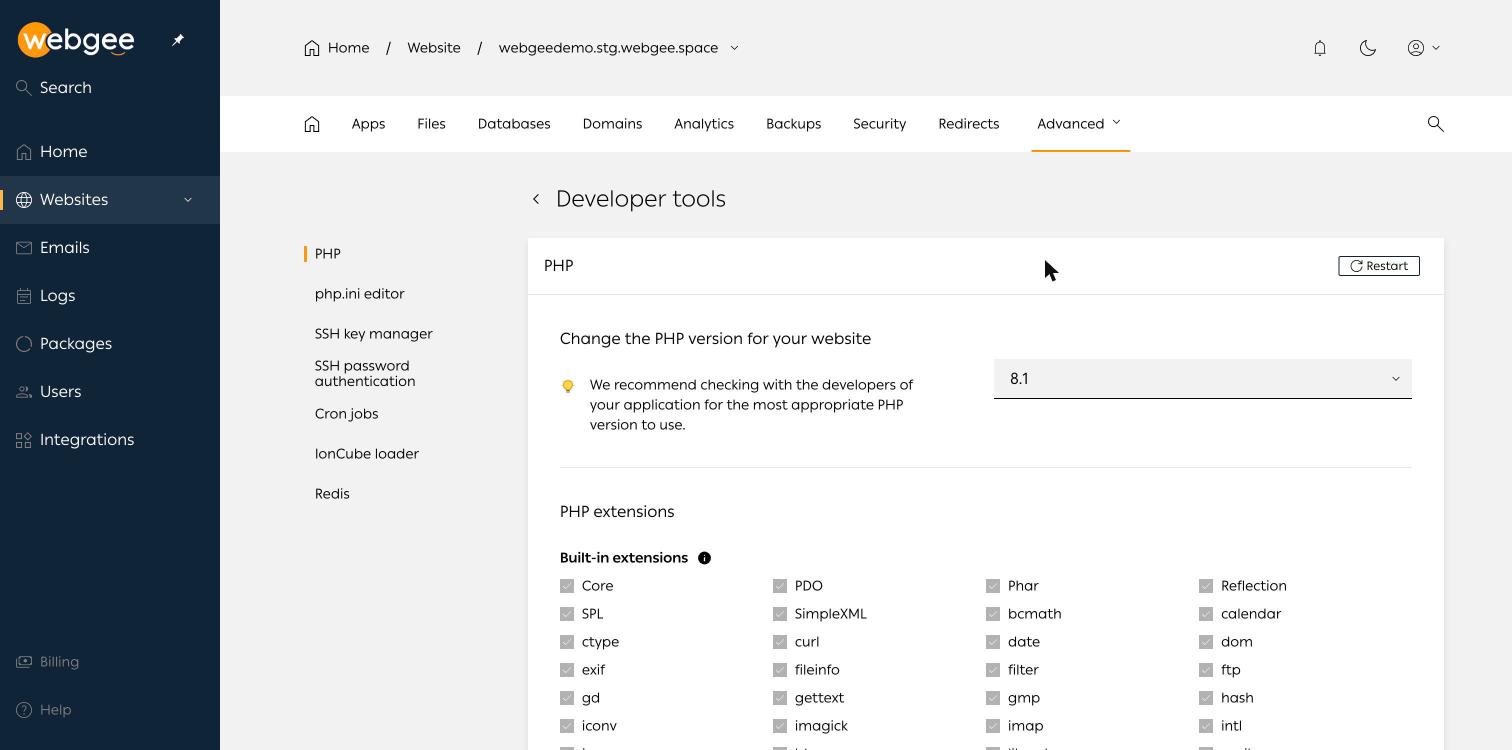Click the lightbulb tip icon
1512x750 pixels.
click(x=568, y=386)
